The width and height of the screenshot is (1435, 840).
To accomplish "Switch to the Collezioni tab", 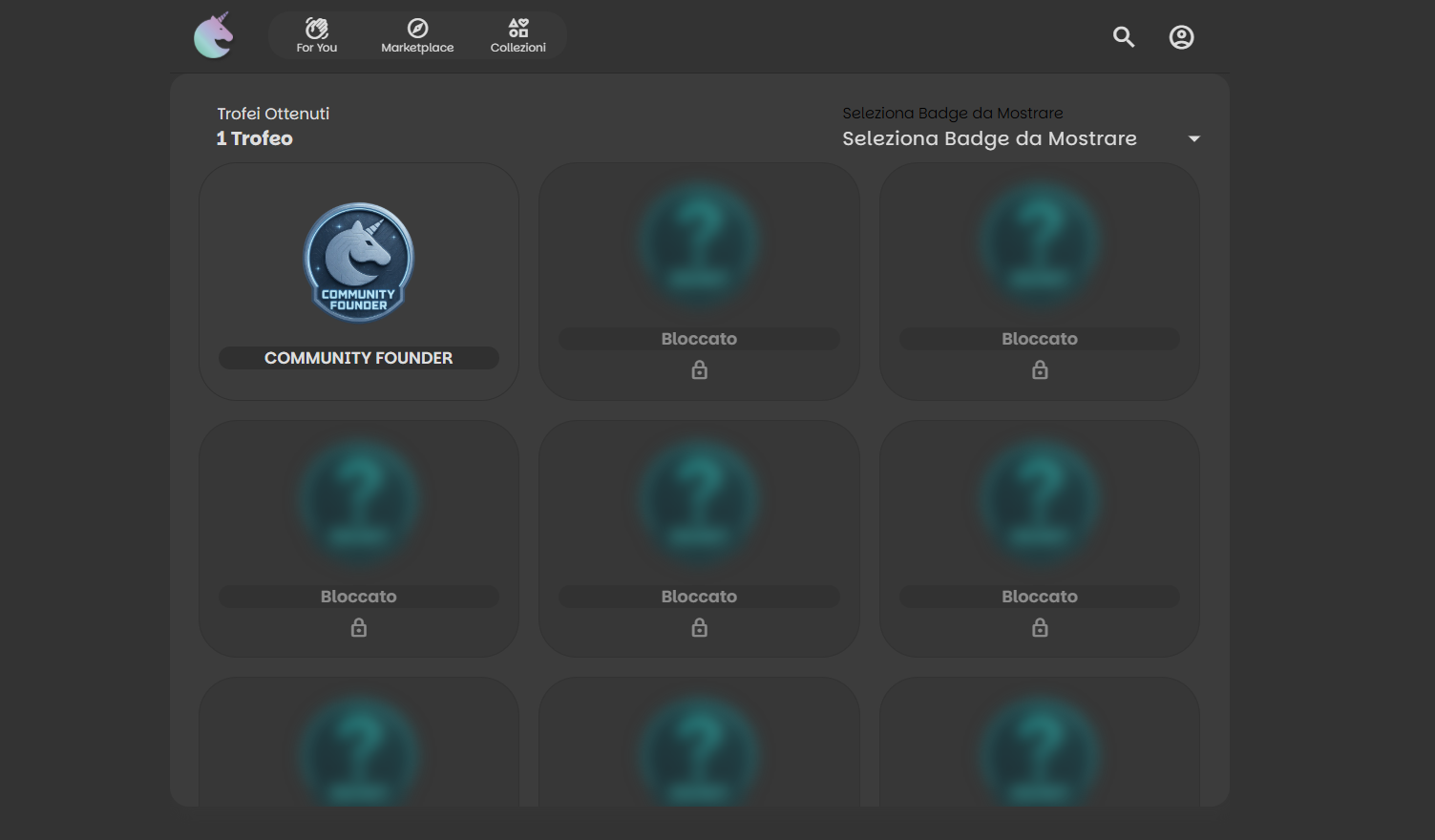I will tap(518, 35).
